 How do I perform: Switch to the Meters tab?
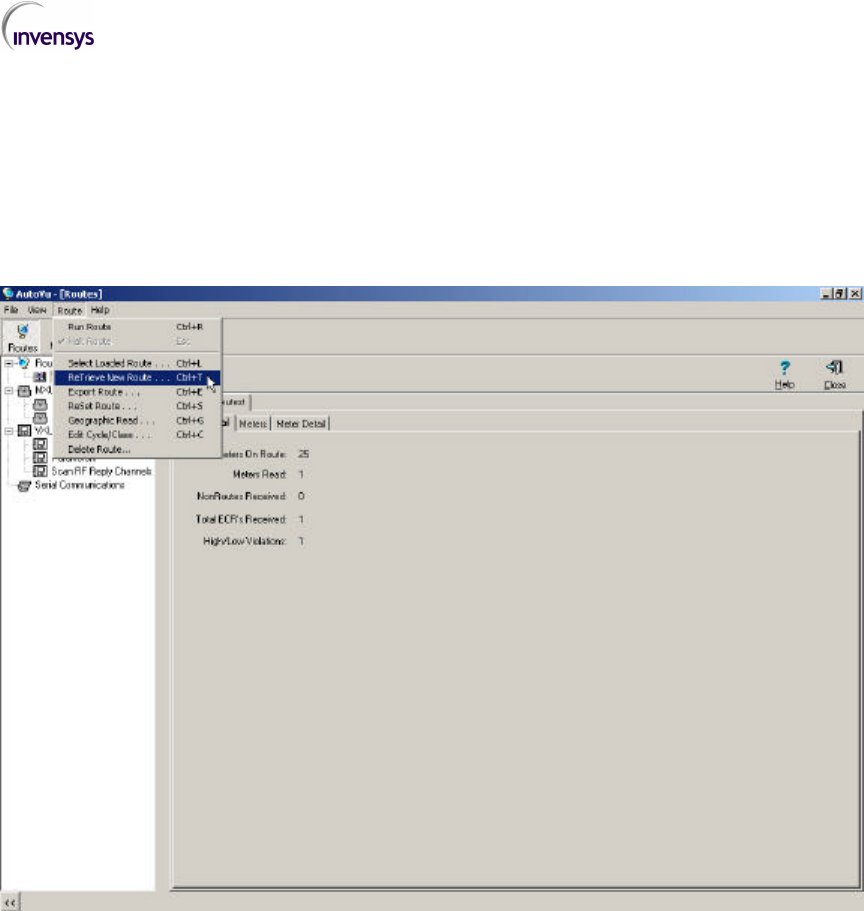253,424
